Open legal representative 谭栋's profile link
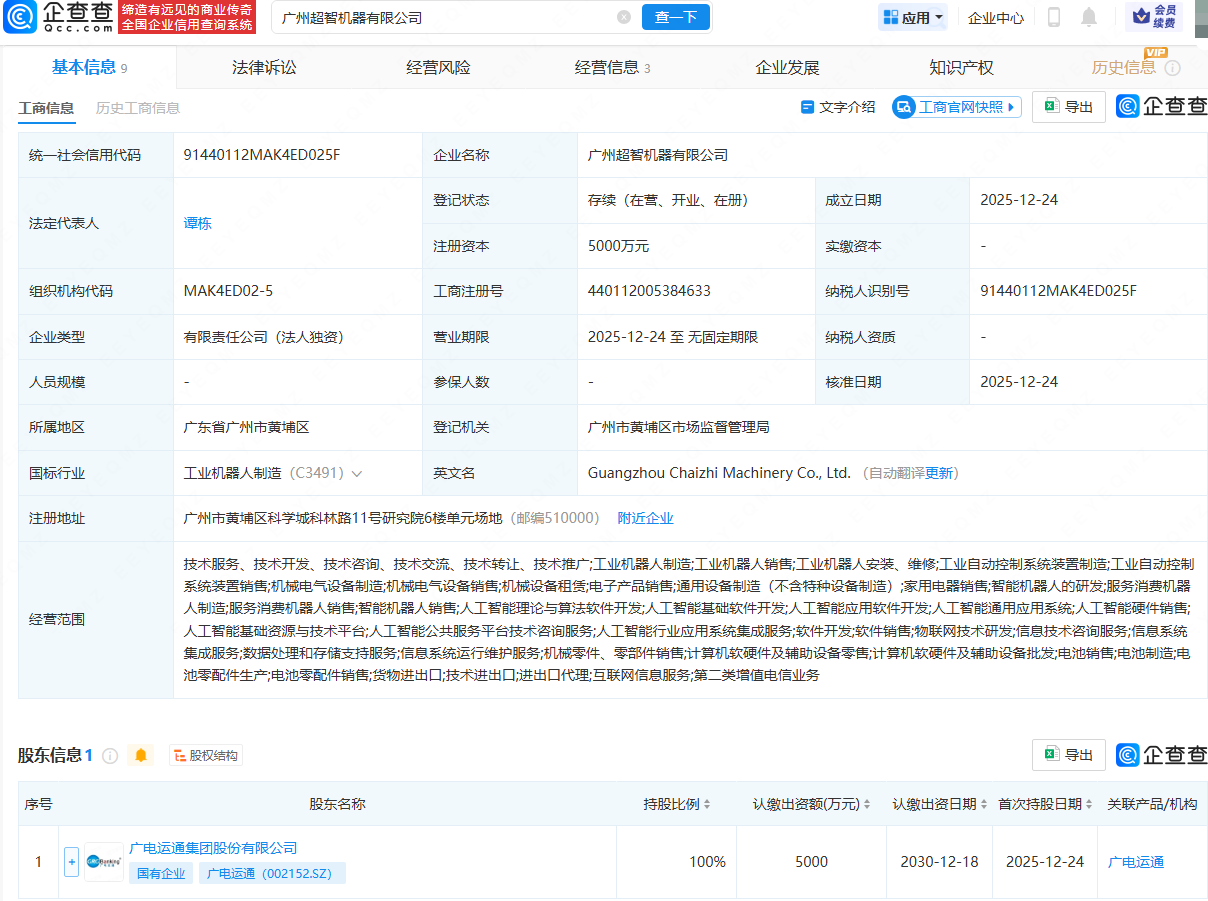Image resolution: width=1208 pixels, height=901 pixels. click(x=197, y=223)
